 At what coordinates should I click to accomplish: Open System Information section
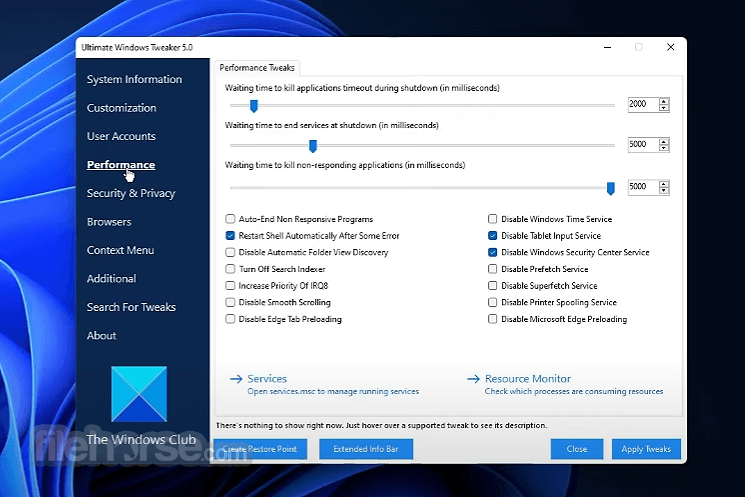(x=134, y=79)
